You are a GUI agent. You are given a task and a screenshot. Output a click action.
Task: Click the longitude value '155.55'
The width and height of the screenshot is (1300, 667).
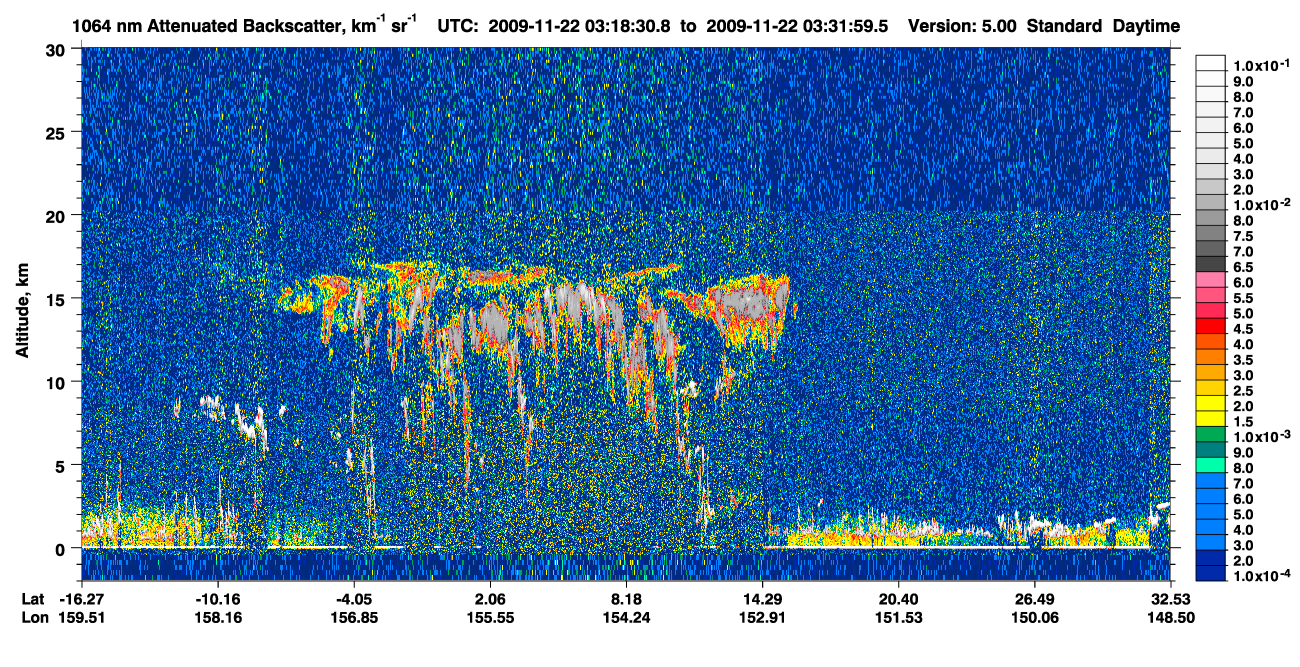click(x=490, y=617)
